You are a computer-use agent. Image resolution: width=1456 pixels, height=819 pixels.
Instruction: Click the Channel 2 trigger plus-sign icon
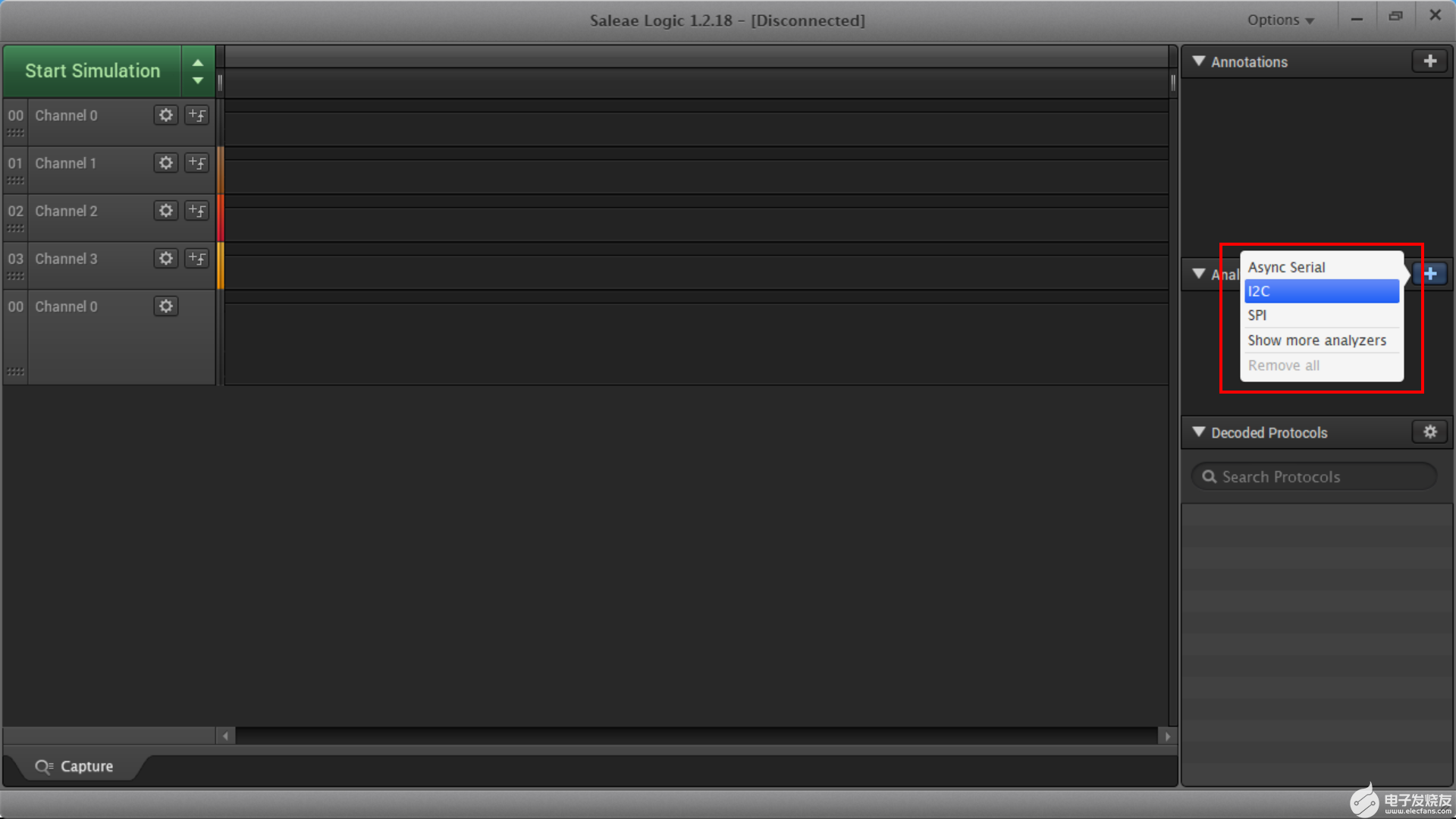point(196,210)
